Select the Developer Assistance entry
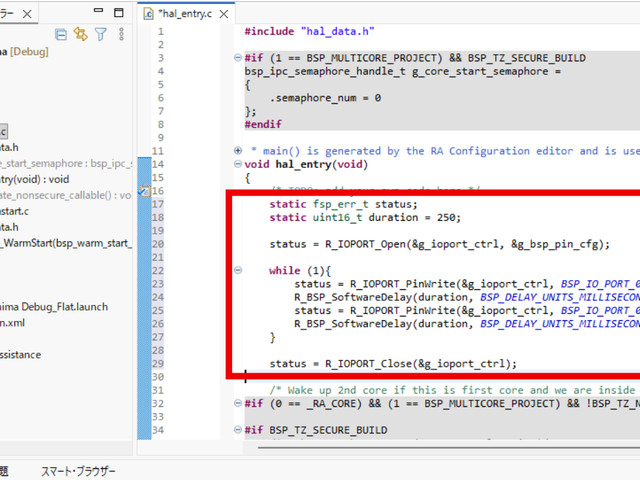This screenshot has width=640, height=480. tap(20, 354)
